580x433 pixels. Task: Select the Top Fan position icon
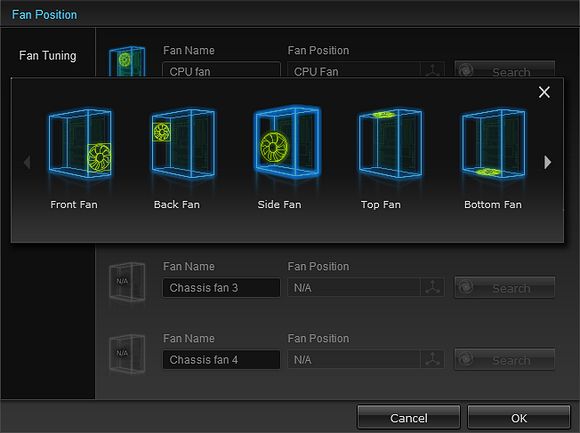pos(390,143)
